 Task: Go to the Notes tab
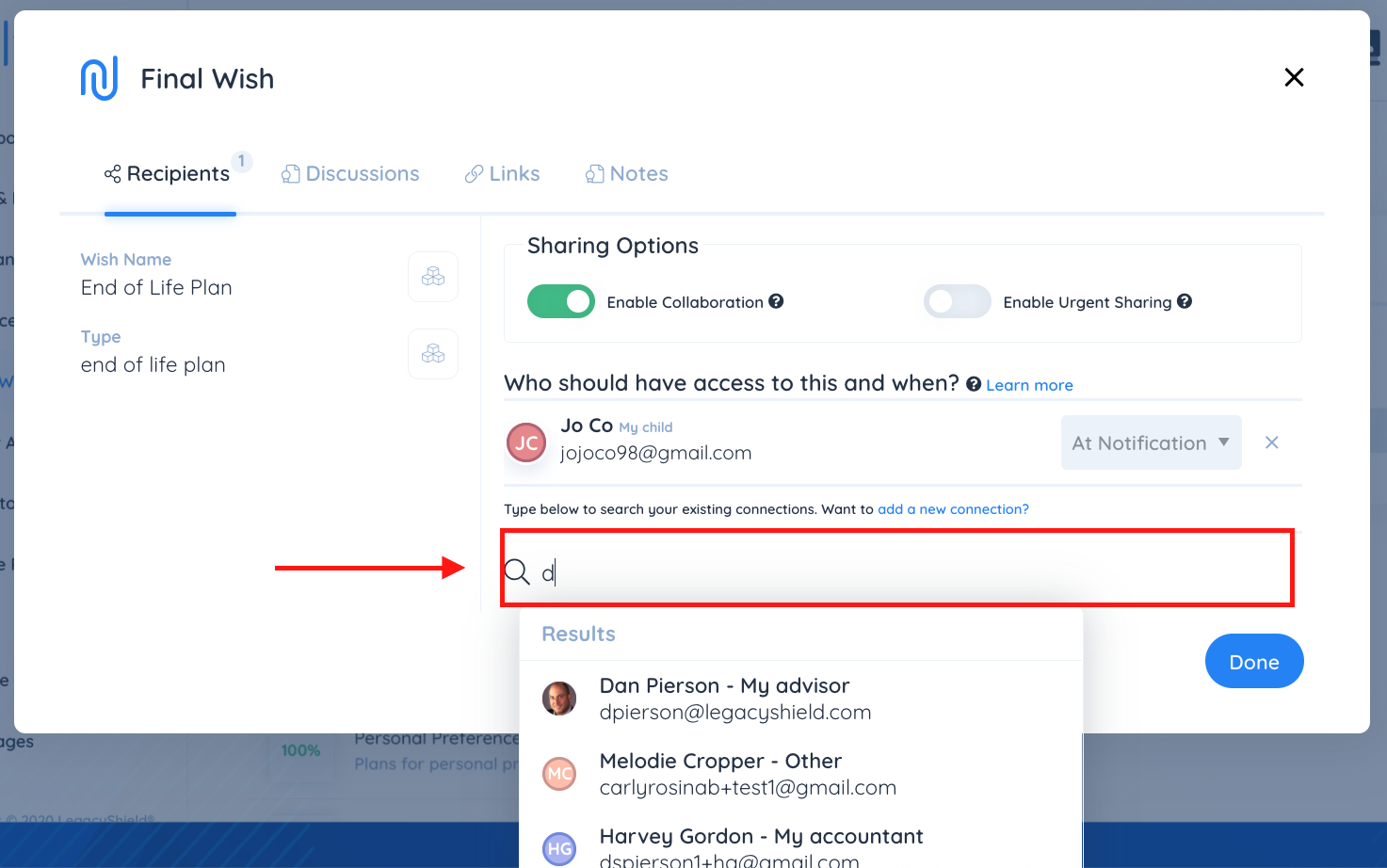click(627, 174)
